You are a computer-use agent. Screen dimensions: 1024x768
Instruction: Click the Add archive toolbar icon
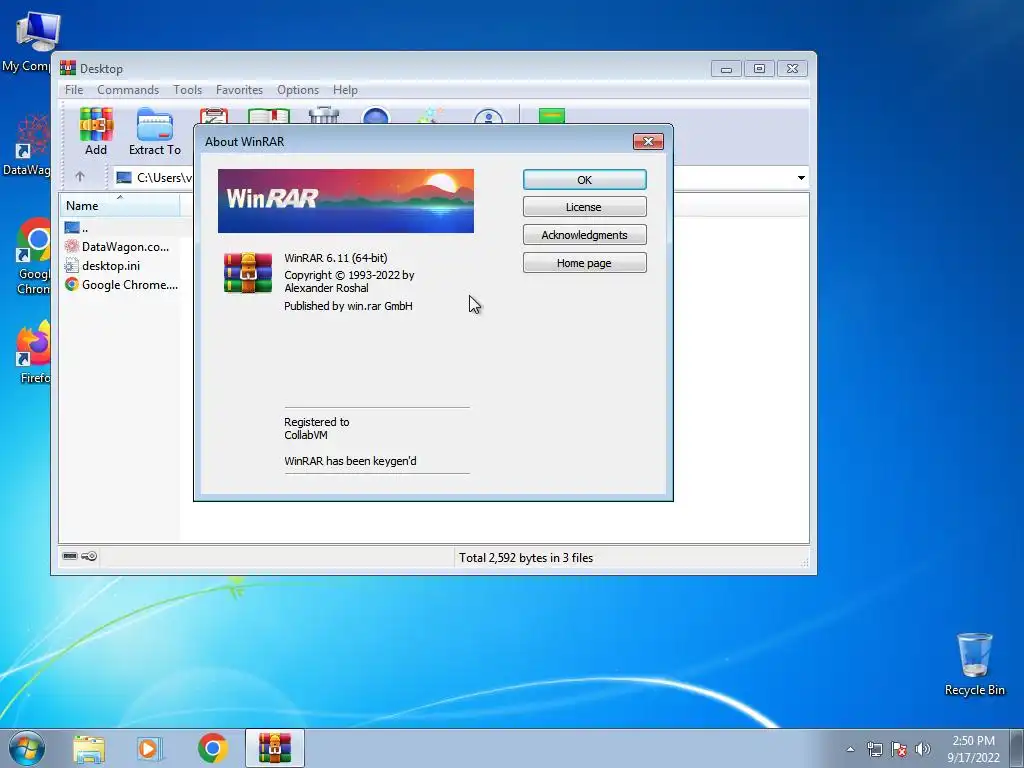96,125
